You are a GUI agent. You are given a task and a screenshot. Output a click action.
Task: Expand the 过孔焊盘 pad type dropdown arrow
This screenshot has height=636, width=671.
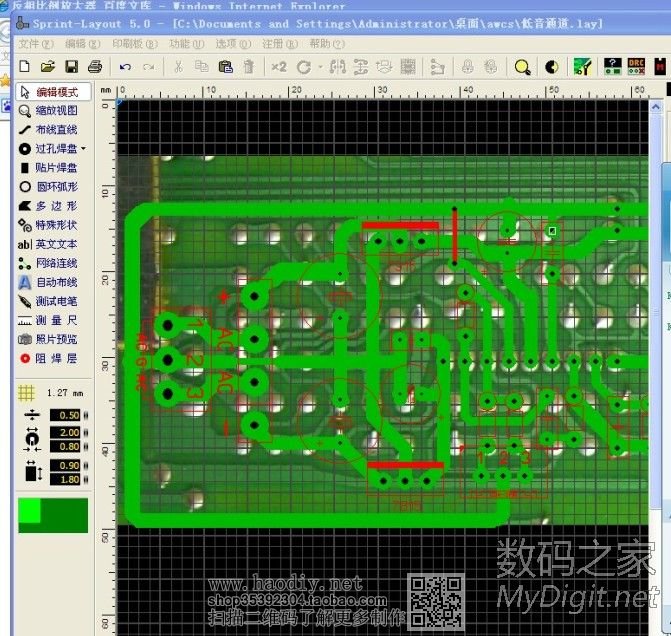[x=84, y=149]
